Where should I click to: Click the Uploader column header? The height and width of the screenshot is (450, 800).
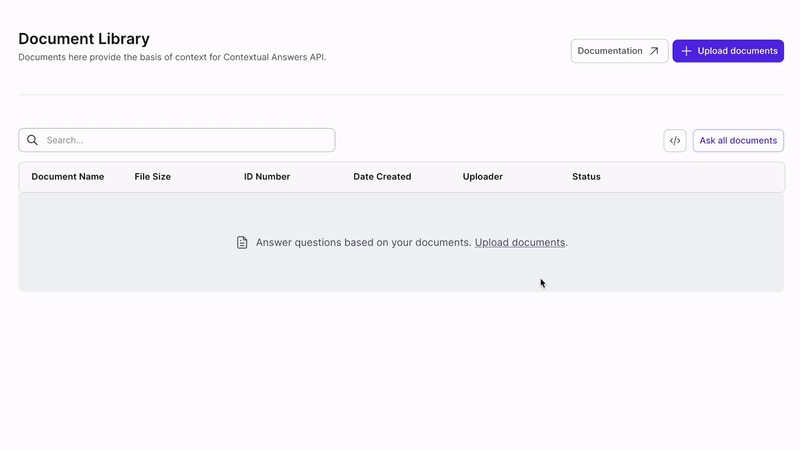(x=483, y=177)
